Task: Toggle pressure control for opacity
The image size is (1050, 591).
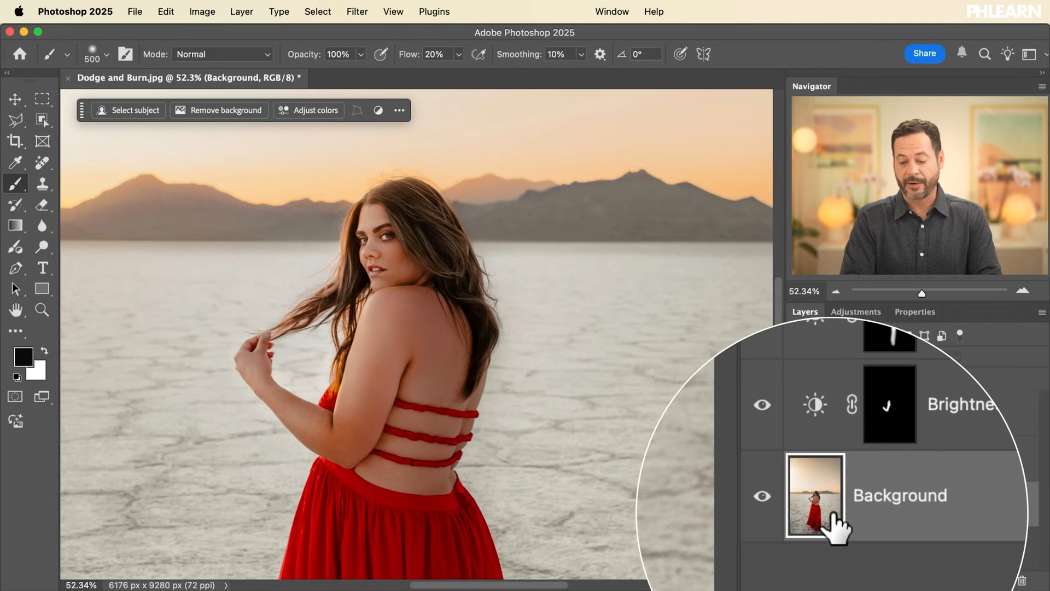Action: tap(380, 54)
